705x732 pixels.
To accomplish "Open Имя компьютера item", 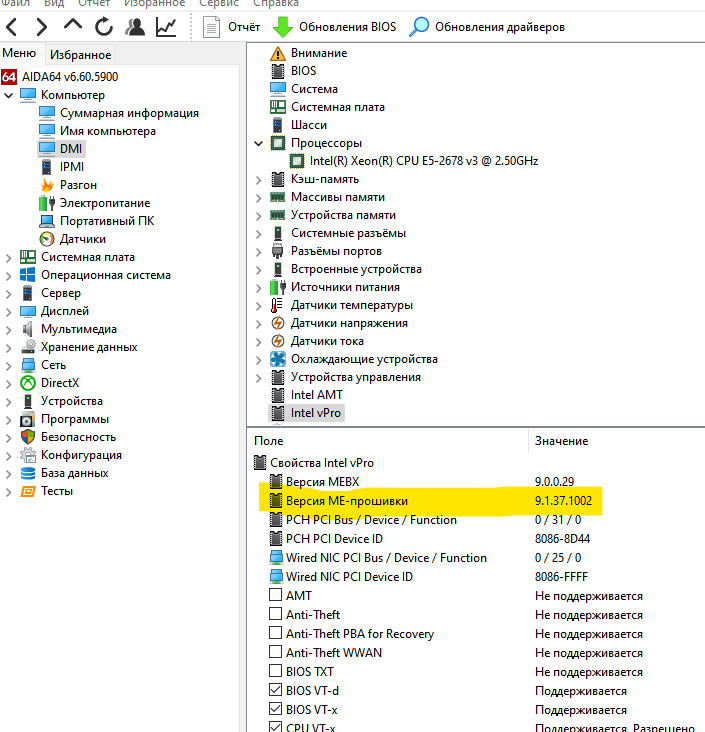I will [x=98, y=131].
